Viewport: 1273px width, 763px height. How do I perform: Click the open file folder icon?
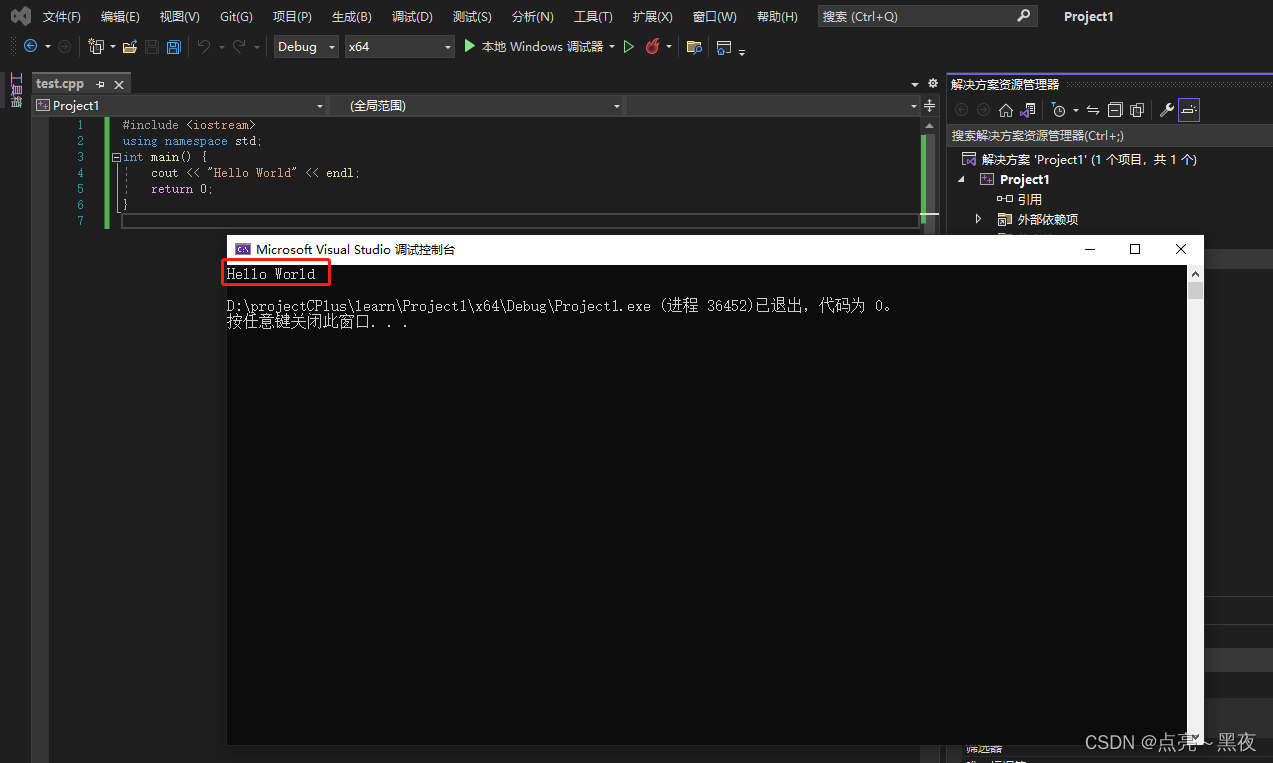click(130, 47)
